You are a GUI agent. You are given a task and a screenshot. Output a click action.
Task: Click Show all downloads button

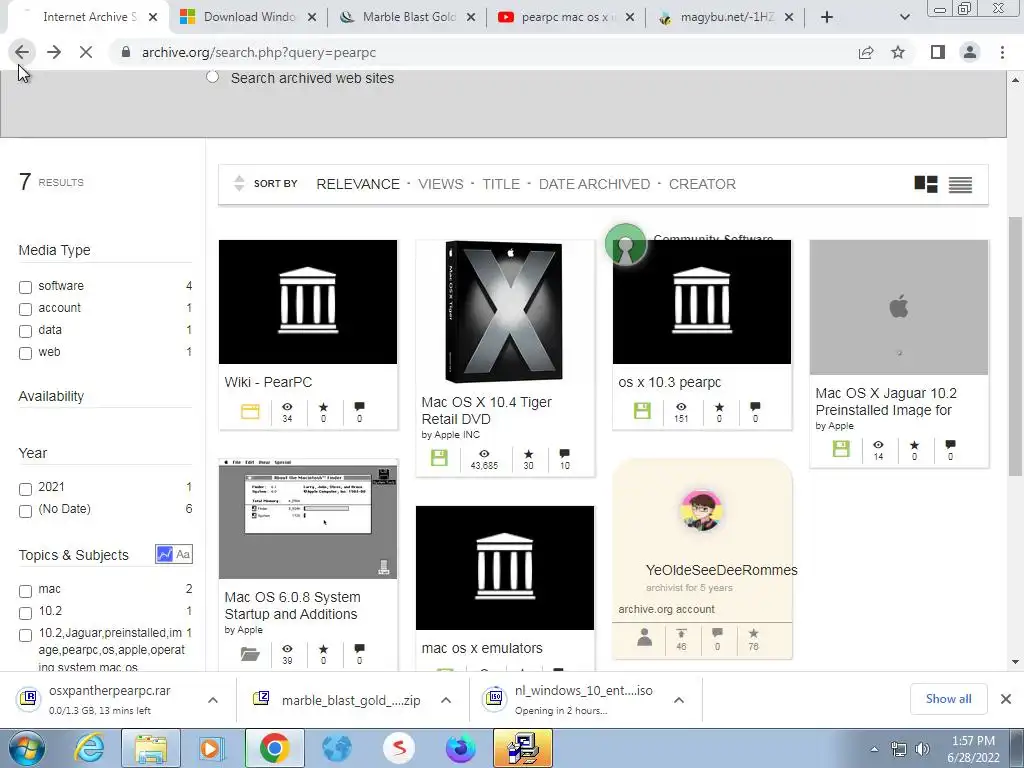[x=948, y=699]
